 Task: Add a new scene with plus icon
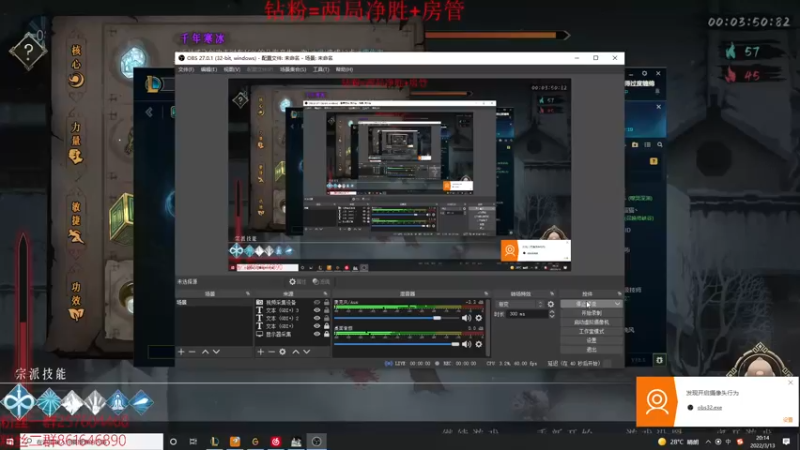pos(181,352)
